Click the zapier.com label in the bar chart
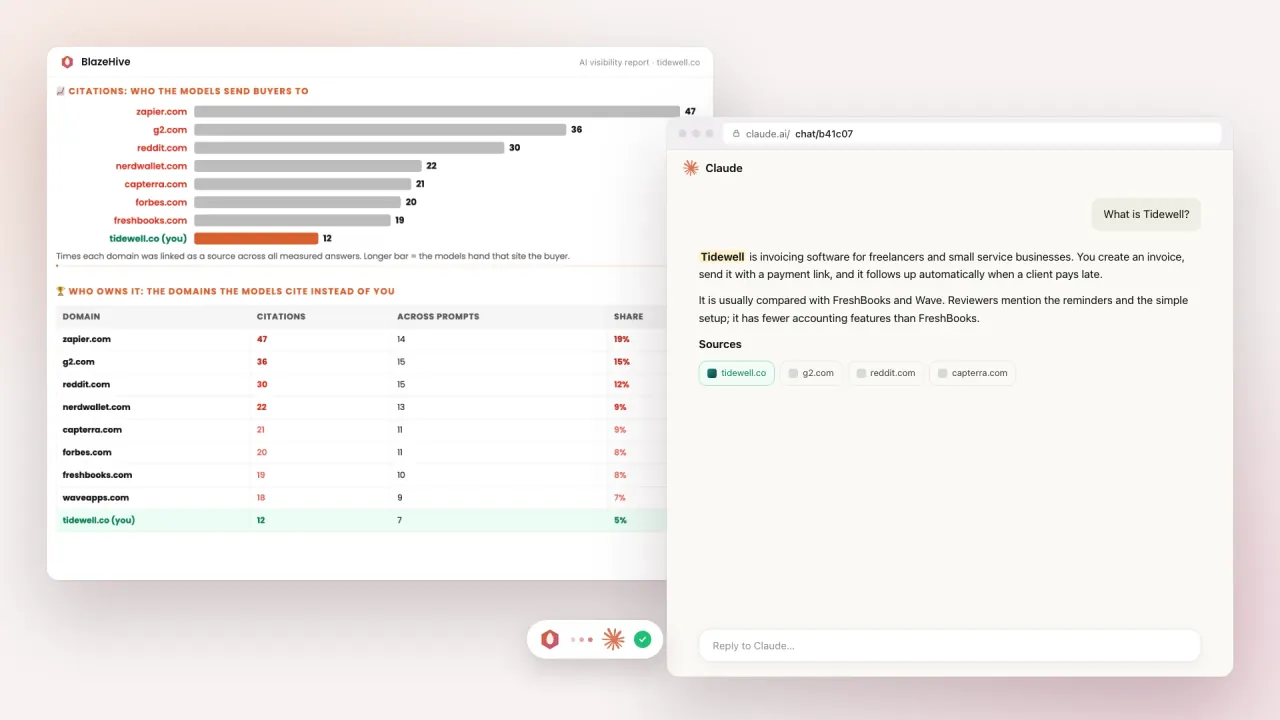The width and height of the screenshot is (1280, 720). (162, 111)
